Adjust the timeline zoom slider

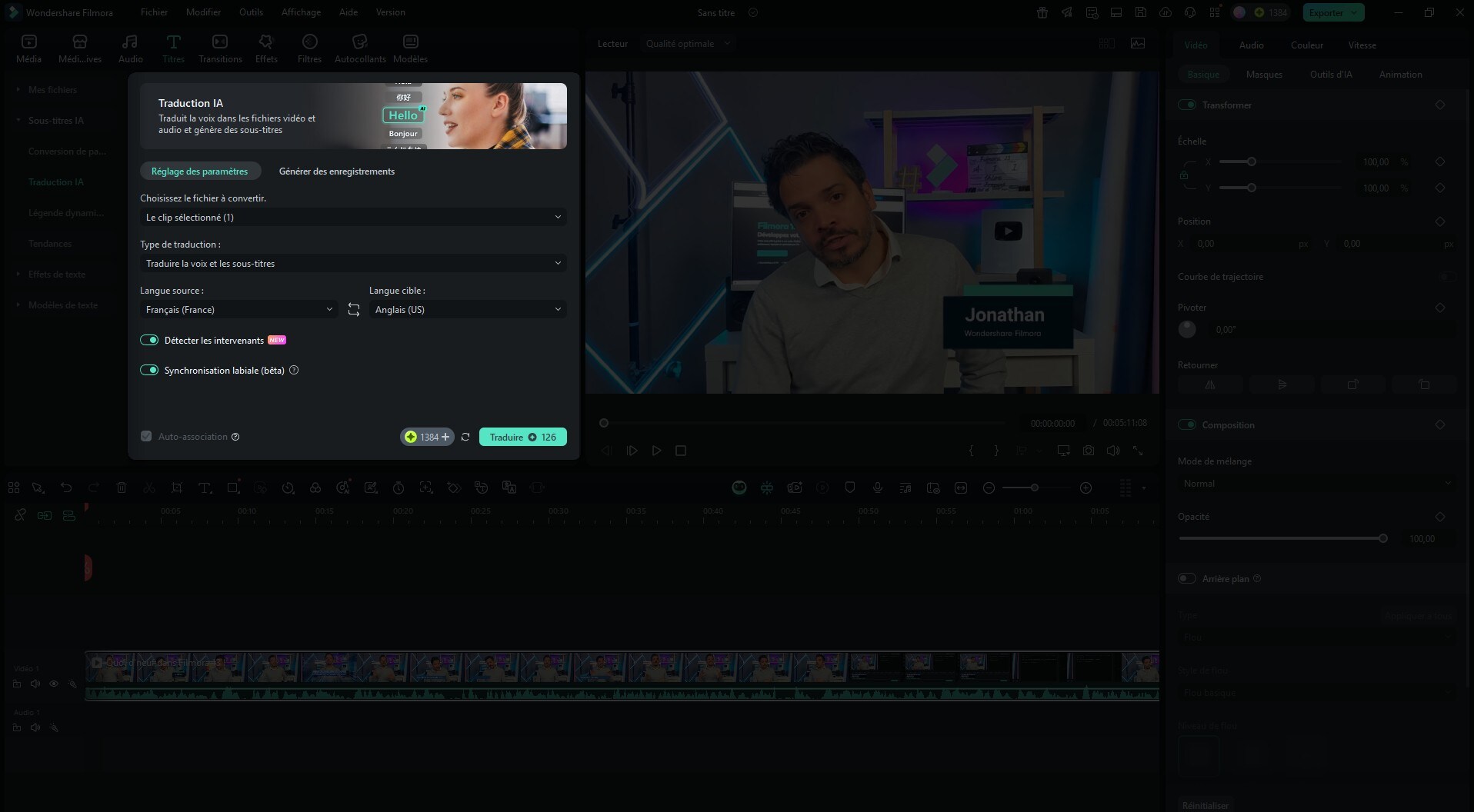1035,488
